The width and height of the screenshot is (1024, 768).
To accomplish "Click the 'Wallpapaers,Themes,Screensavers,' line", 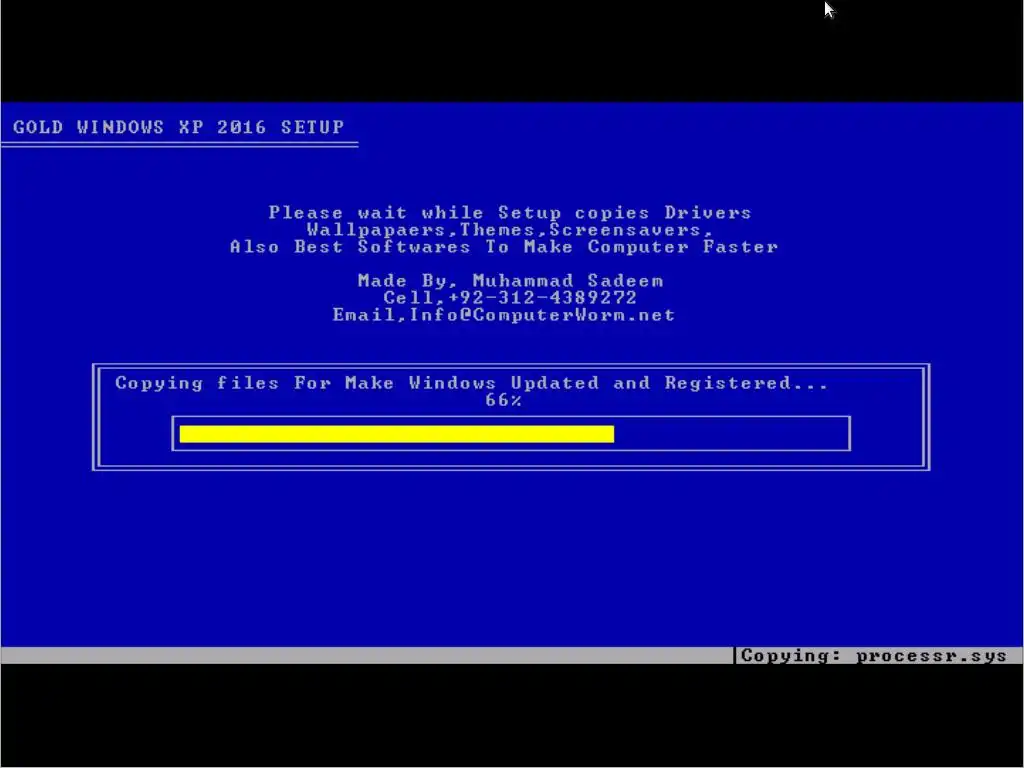I will (509, 230).
